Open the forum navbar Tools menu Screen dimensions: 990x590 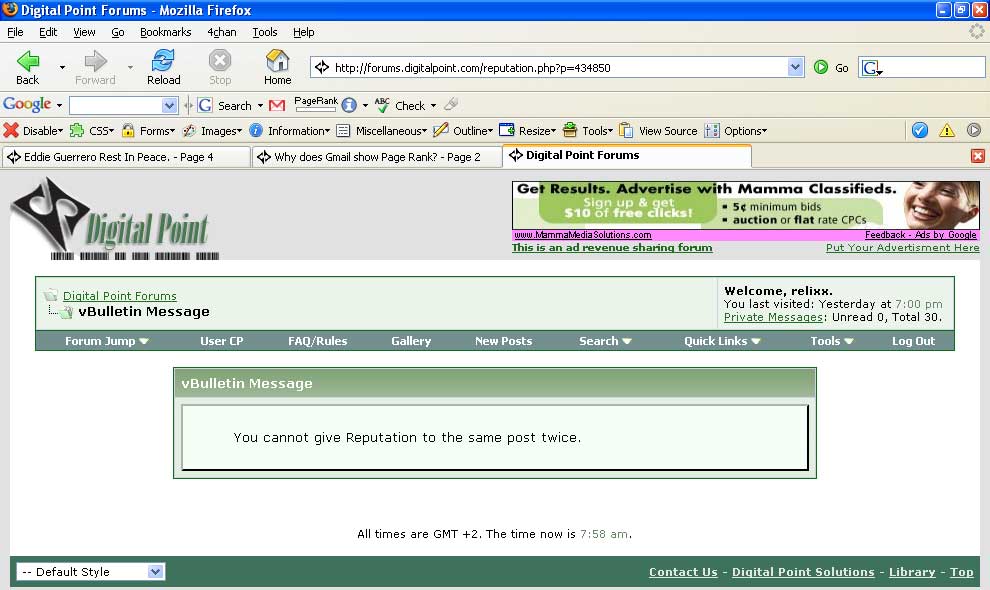coord(832,341)
